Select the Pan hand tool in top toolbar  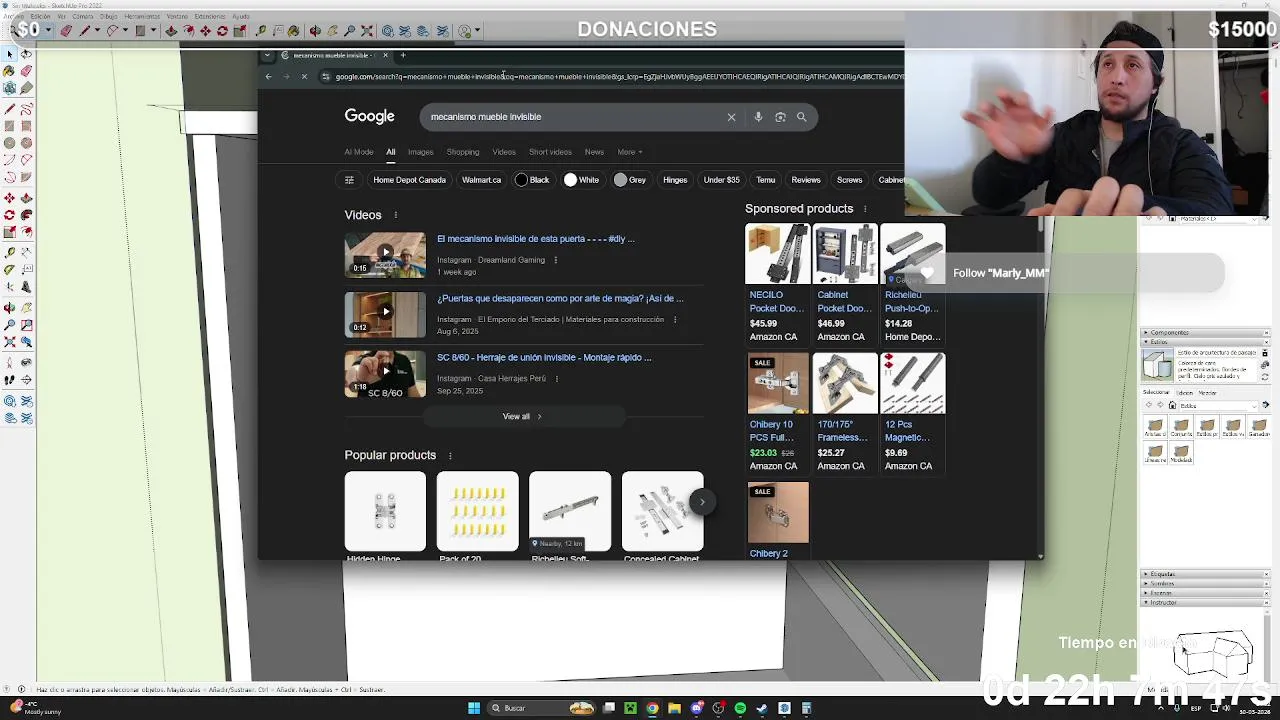332,30
